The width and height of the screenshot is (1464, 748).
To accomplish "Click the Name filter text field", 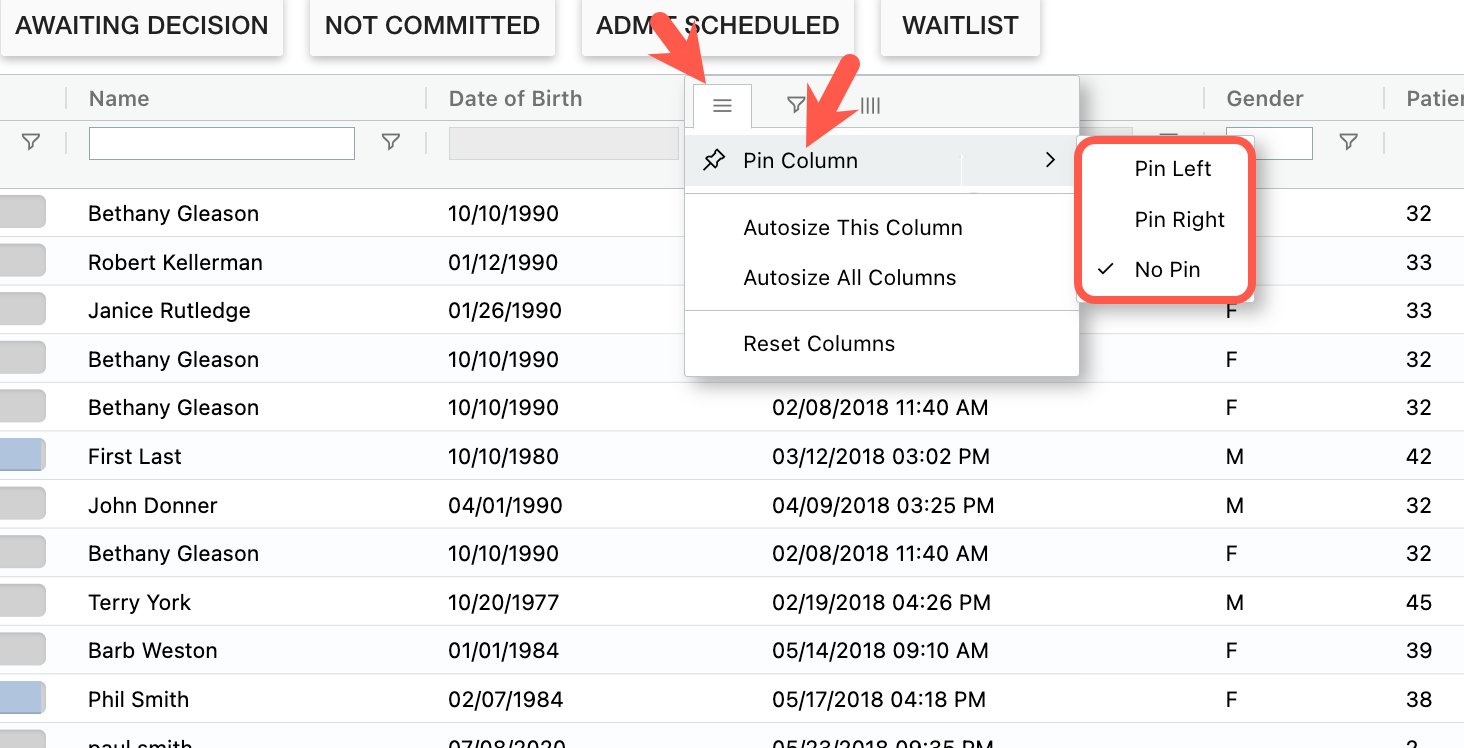I will (222, 143).
